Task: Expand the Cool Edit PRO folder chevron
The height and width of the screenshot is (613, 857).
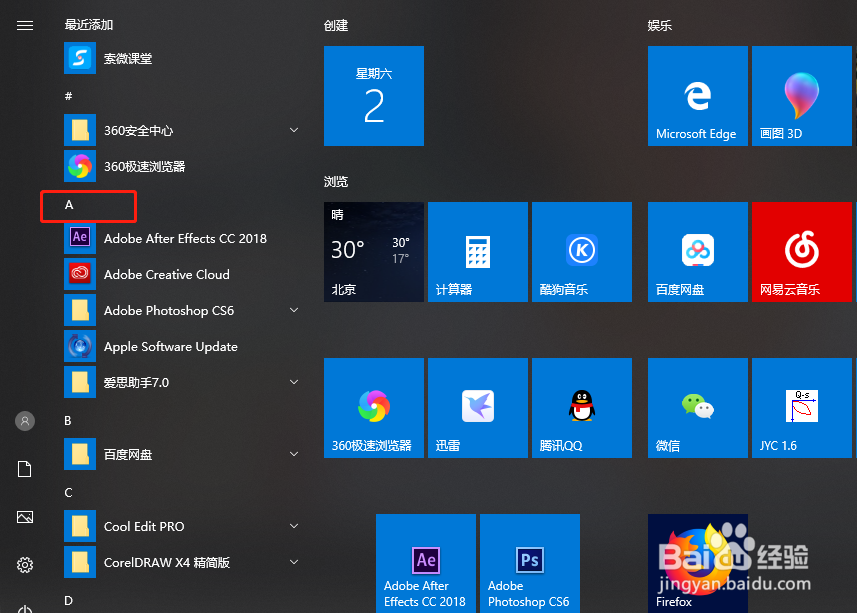Action: 294,526
